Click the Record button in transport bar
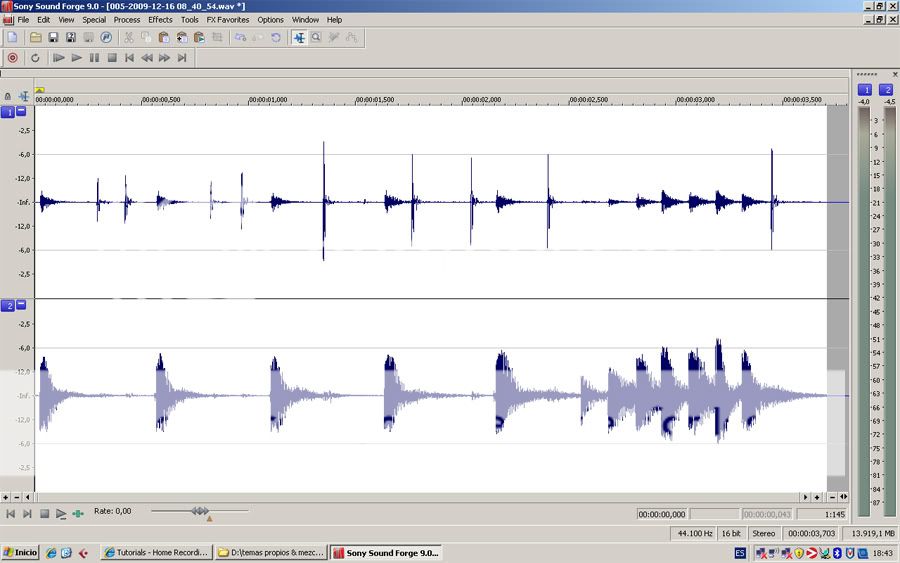The height and width of the screenshot is (563, 900). [x=13, y=58]
